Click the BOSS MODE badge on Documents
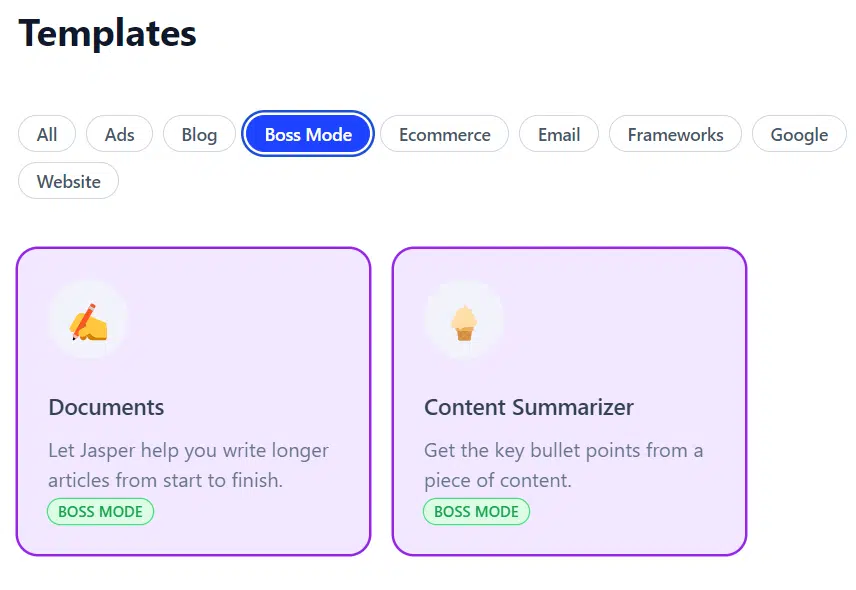Viewport: 856px width, 590px height. pos(100,512)
